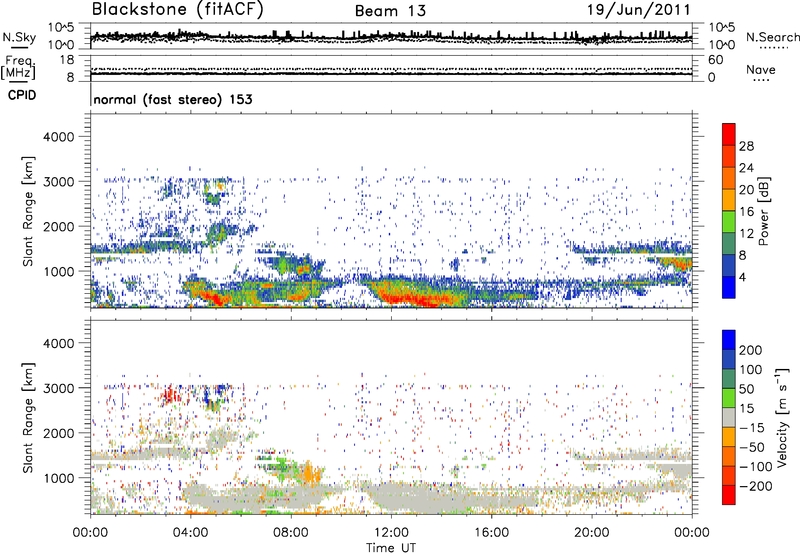The height and width of the screenshot is (554, 800).
Task: Click the 2000 tick on power panel
Action: [x=58, y=226]
